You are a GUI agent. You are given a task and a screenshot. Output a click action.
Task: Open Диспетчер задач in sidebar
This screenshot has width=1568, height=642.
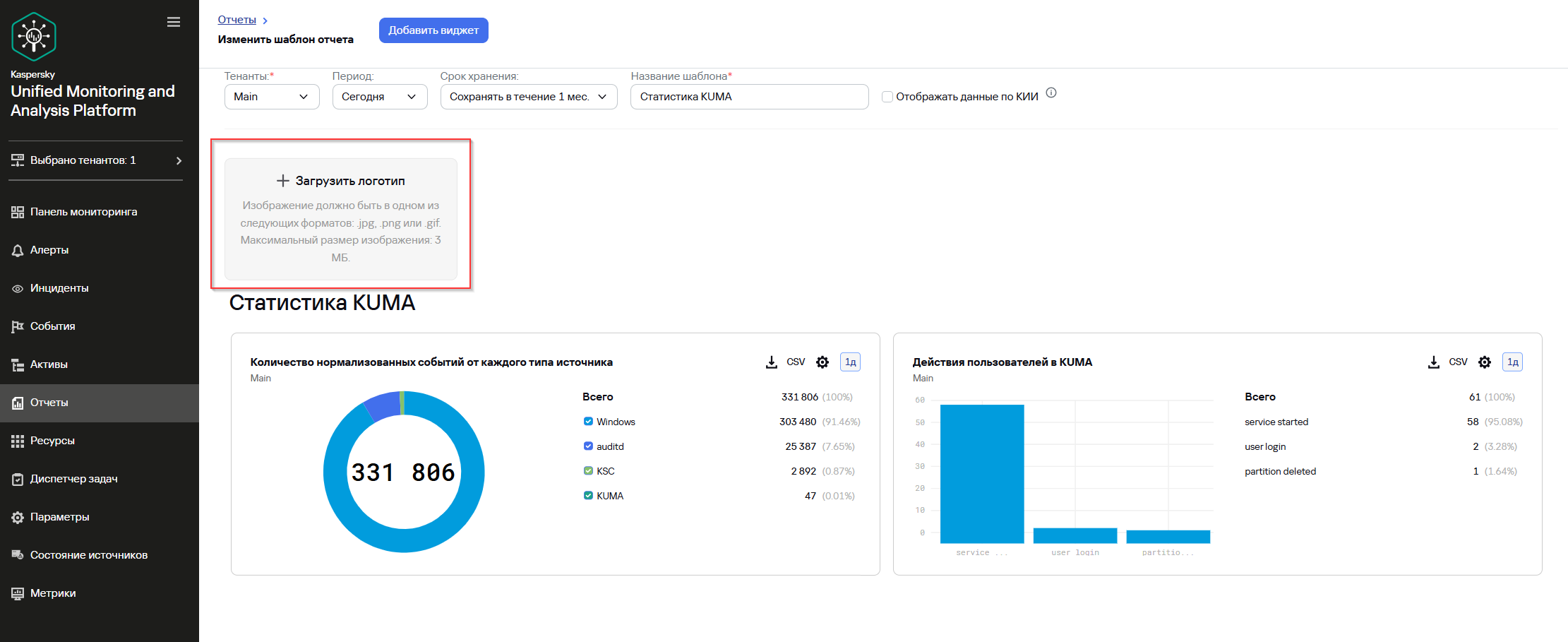(100, 479)
